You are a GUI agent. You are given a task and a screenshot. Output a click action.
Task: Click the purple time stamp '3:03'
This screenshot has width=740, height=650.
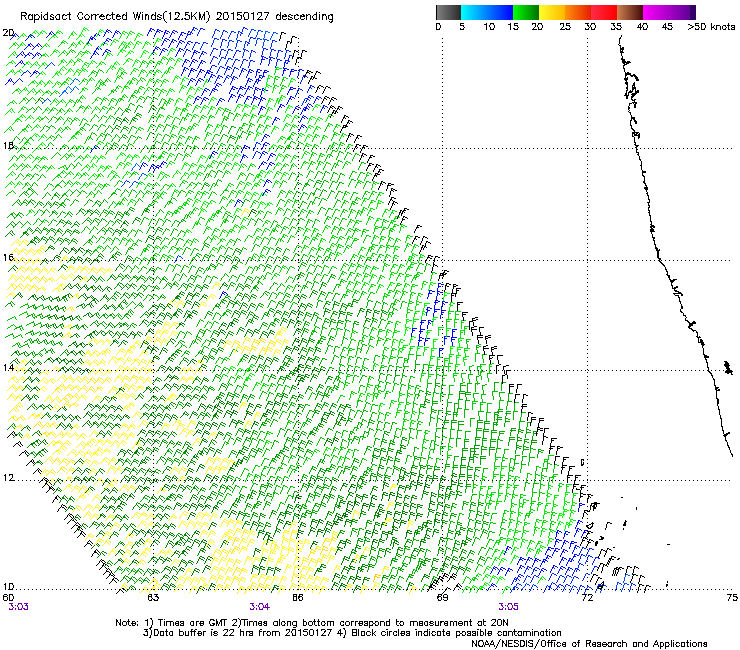click(x=18, y=607)
